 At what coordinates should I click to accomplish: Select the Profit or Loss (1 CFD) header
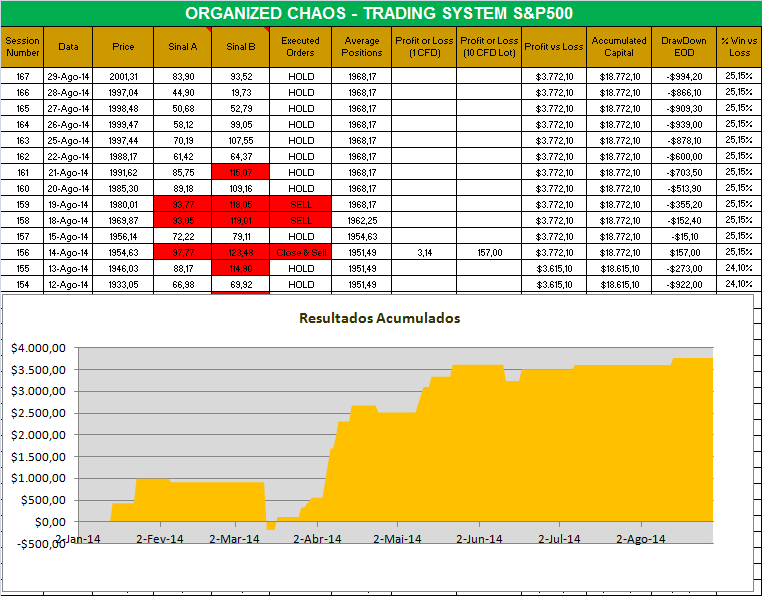424,47
